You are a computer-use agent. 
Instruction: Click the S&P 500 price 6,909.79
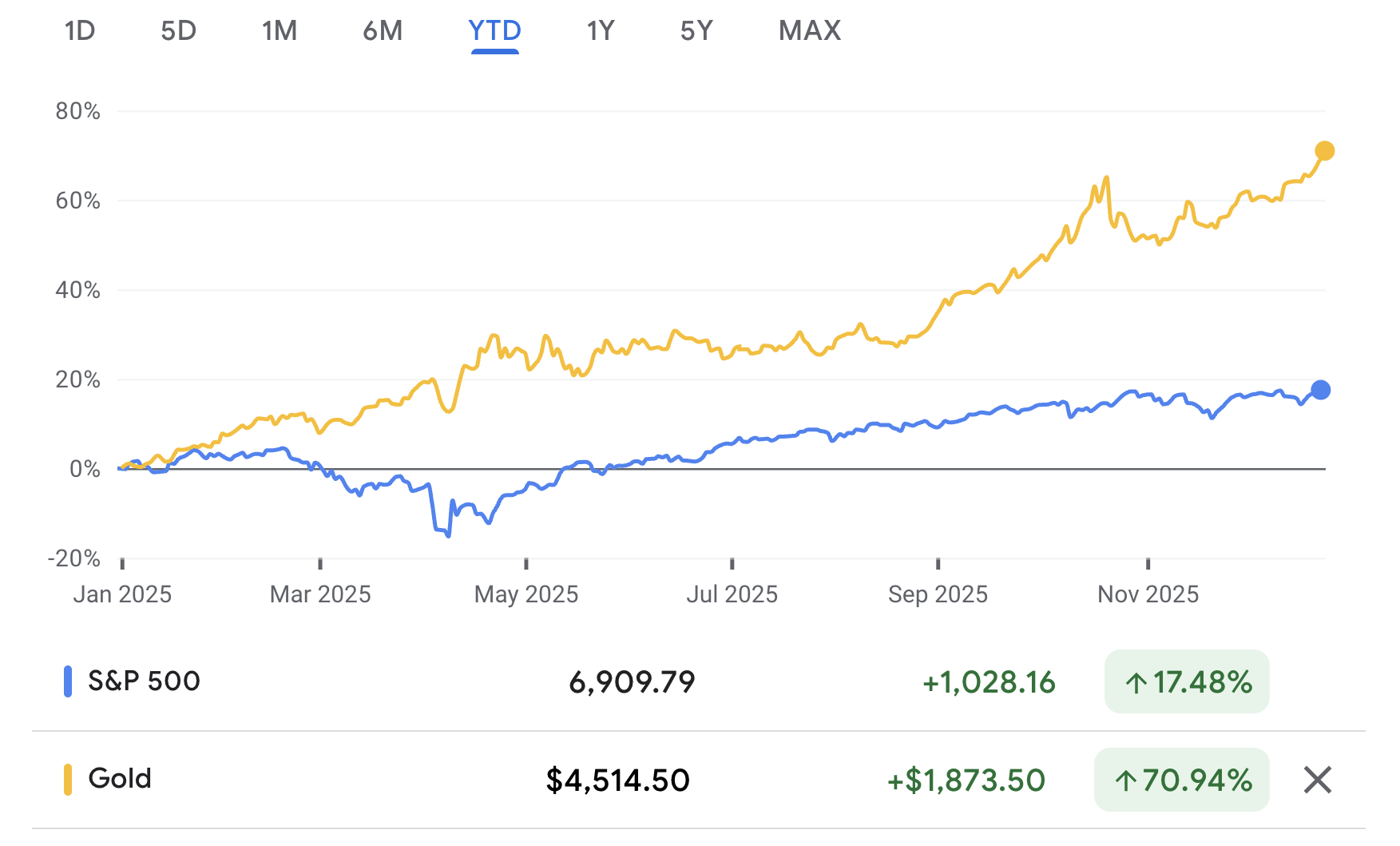coord(632,682)
